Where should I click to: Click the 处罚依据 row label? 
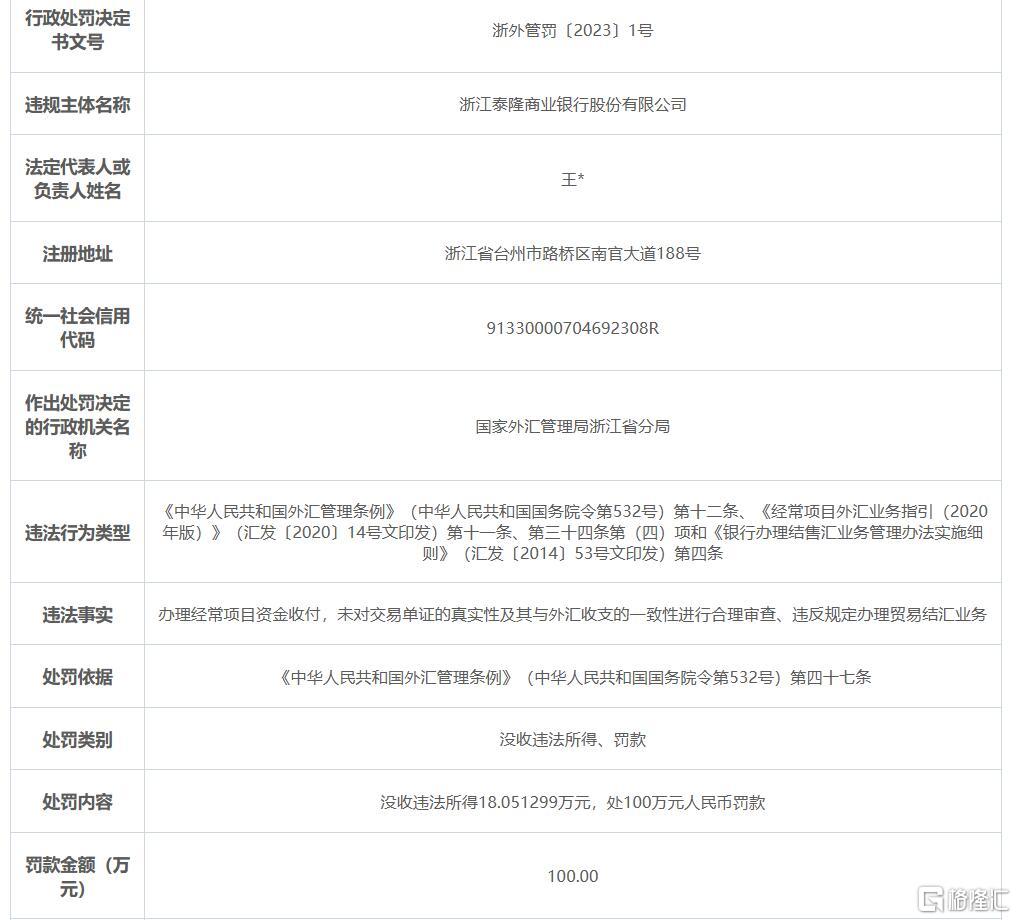[x=77, y=677]
